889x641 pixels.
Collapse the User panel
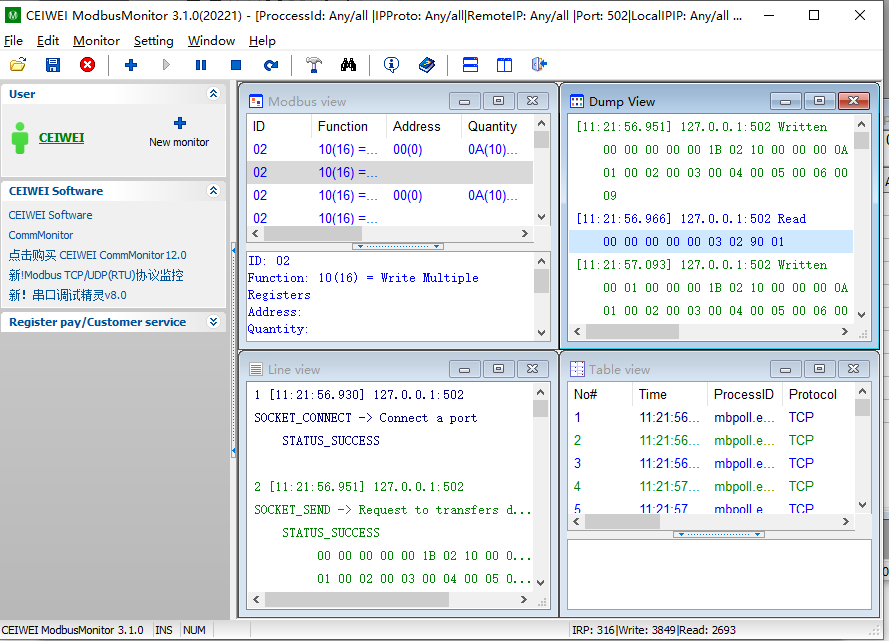213,94
